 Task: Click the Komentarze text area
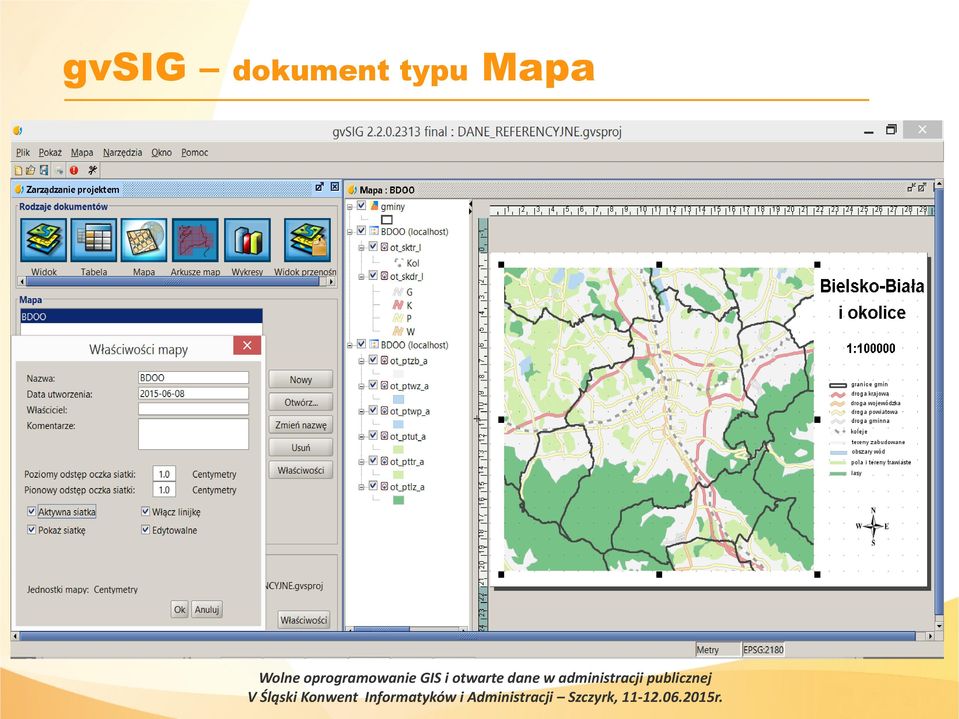tap(193, 434)
